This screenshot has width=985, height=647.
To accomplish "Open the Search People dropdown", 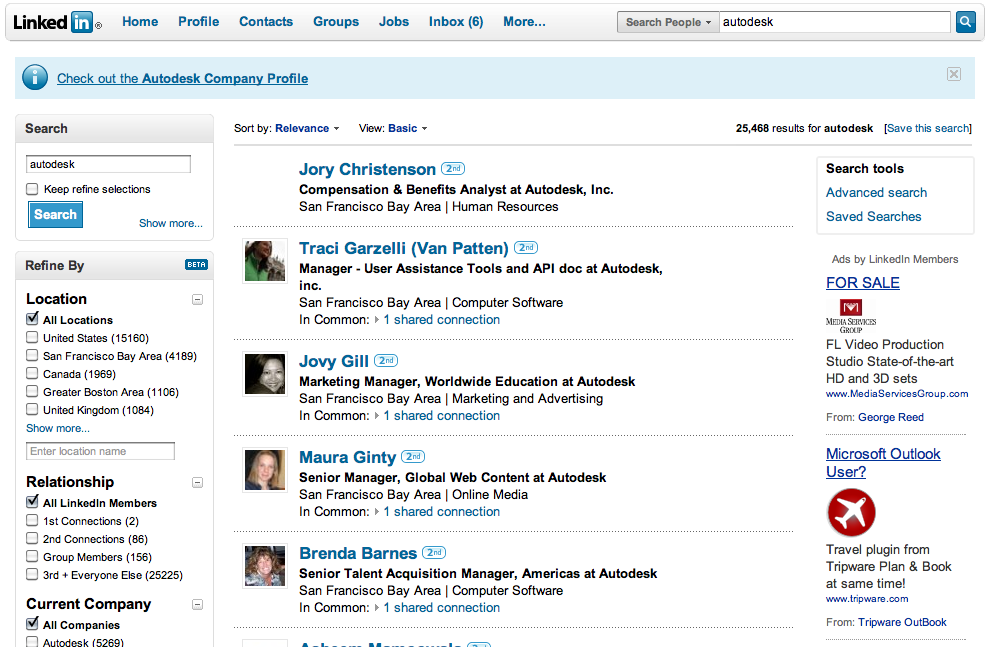I will 668,22.
